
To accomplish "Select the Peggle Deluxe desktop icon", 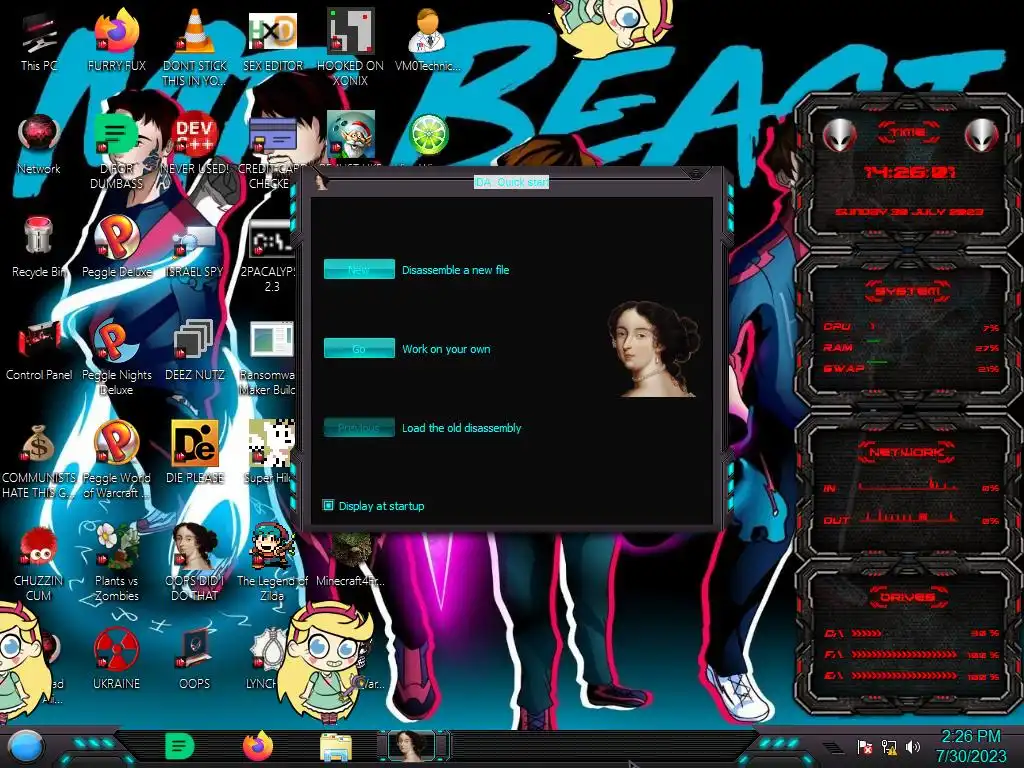I will coord(116,248).
